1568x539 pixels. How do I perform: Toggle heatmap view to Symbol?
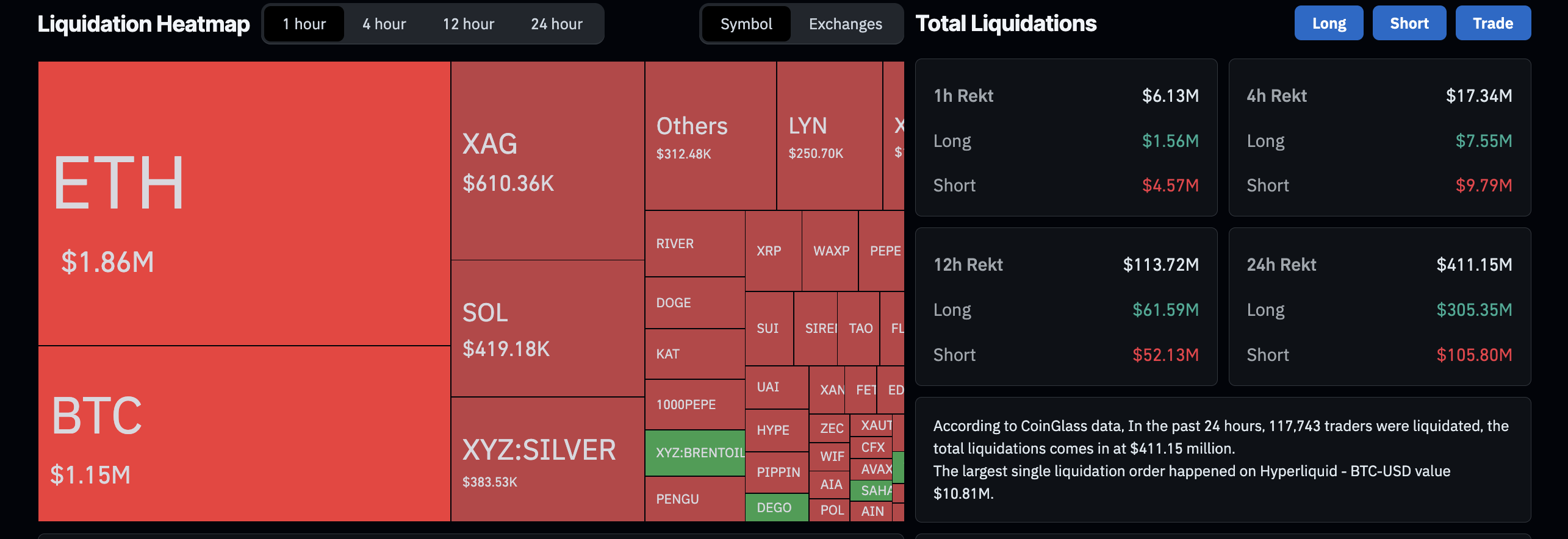[746, 24]
